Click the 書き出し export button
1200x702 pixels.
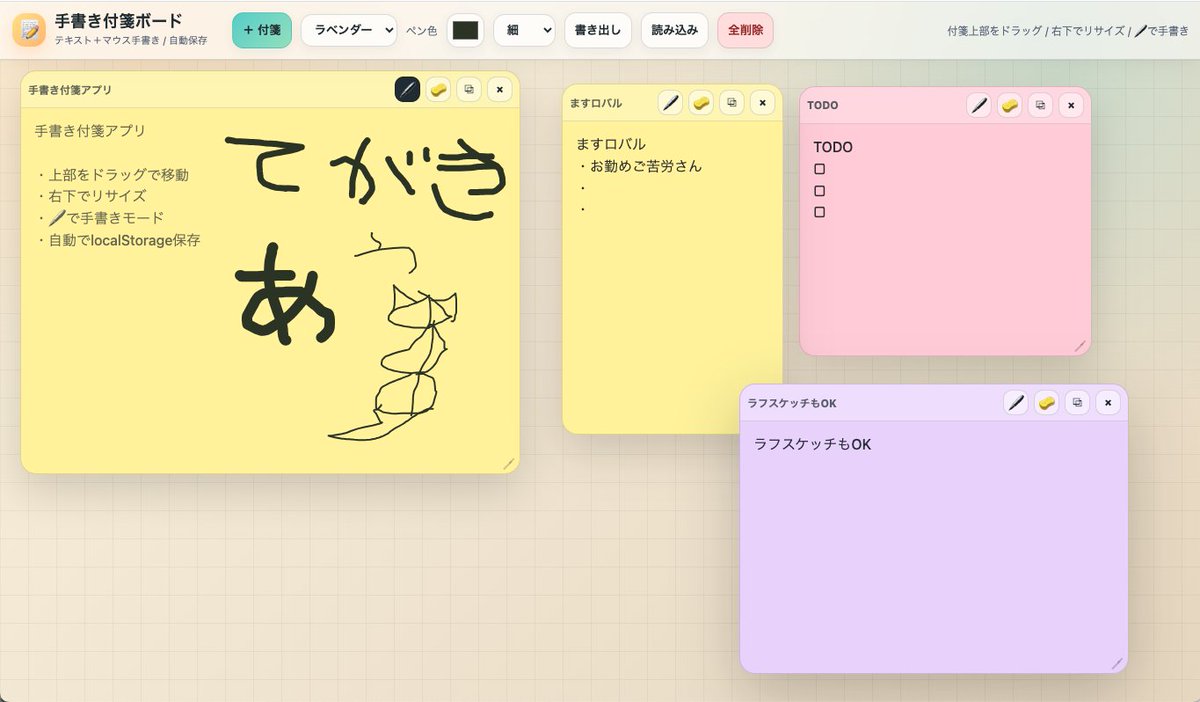pos(598,30)
